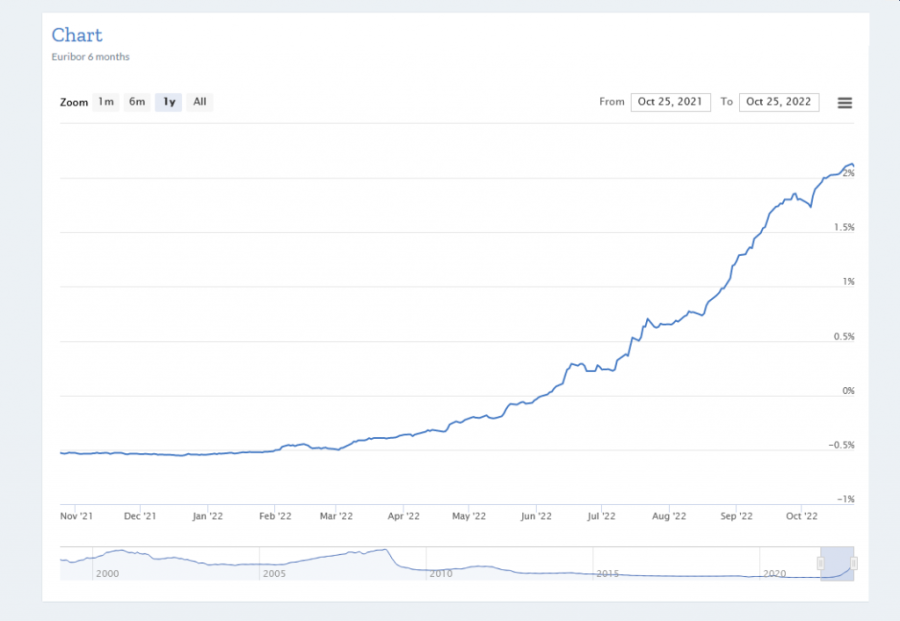Jump to 2015 in the navigator timeline
Image resolution: width=900 pixels, height=621 pixels.
(607, 574)
